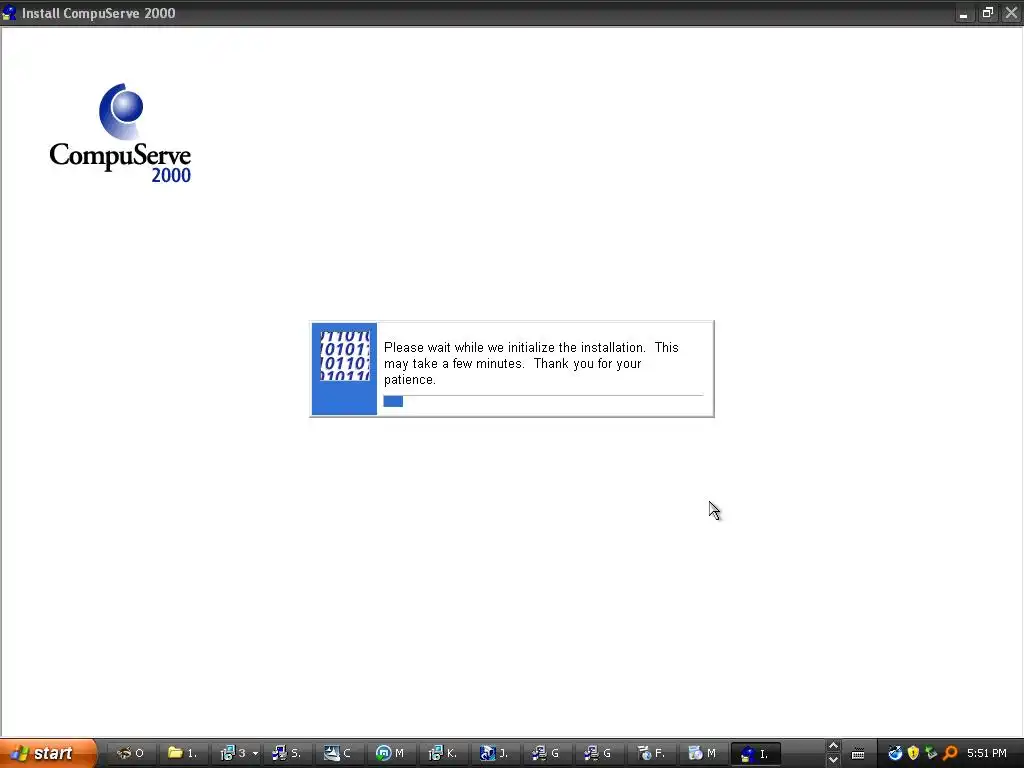Click the CompuServe 2000 logo

click(x=120, y=133)
